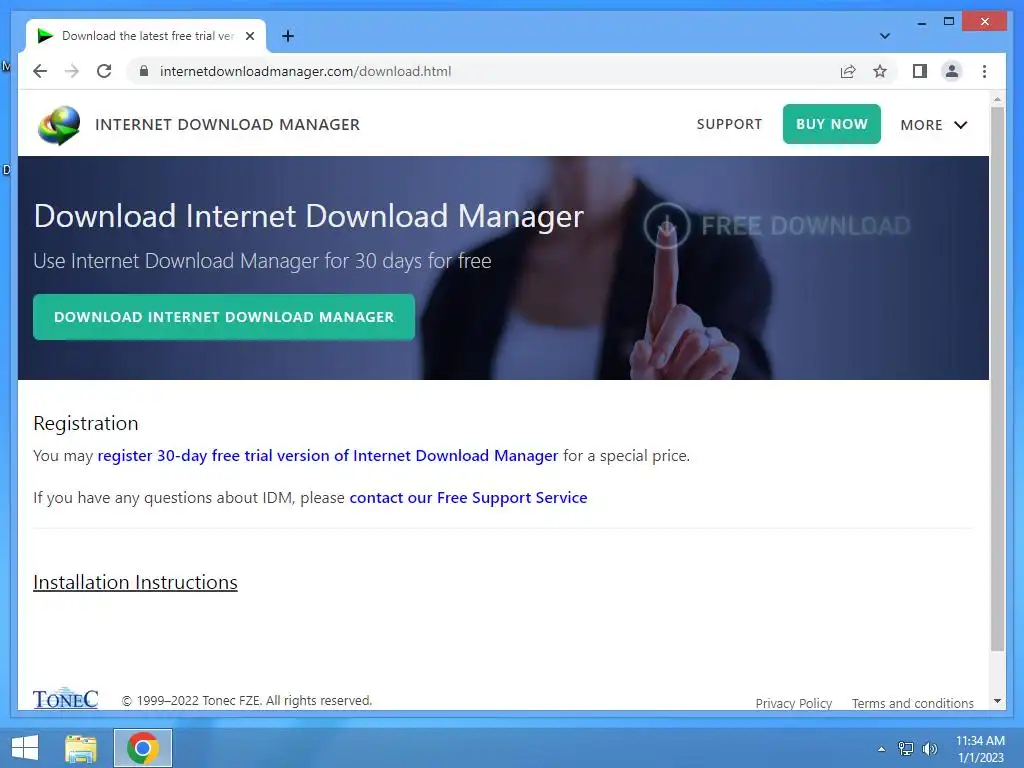This screenshot has height=768, width=1024.
Task: Go back with the browser back arrow
Action: [x=40, y=71]
